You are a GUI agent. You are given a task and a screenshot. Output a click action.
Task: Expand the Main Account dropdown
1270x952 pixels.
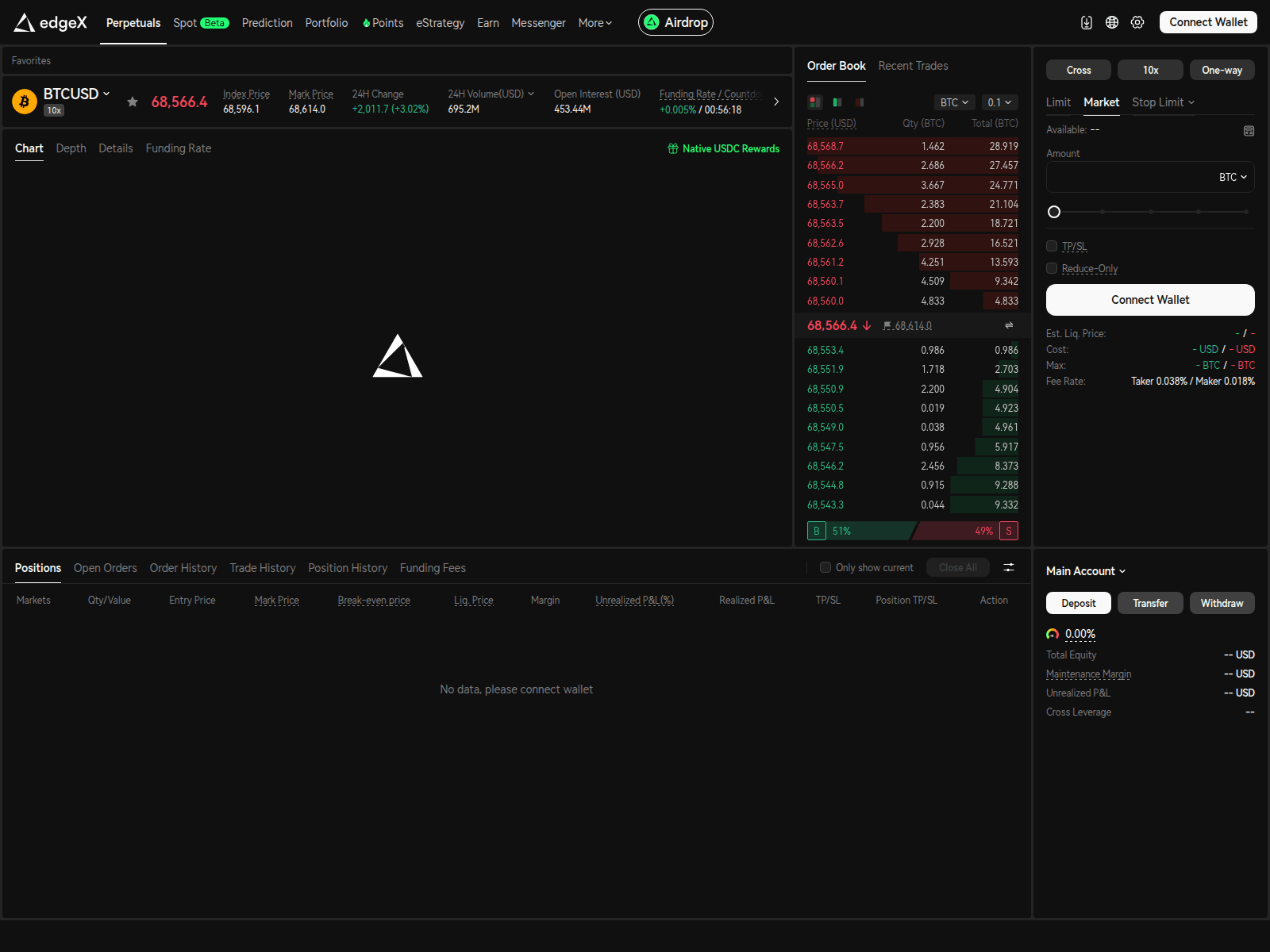(x=1085, y=571)
